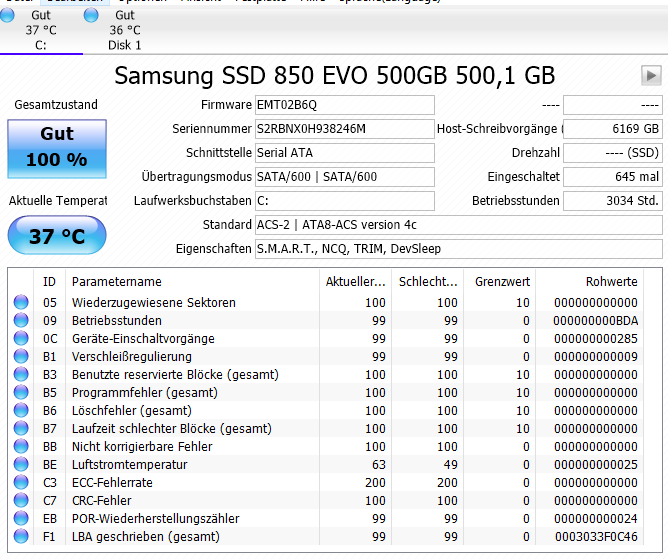Viewport: 668px width, 559px height.
Task: Click the Drehzahl value ---- (SSD)
Action: 613,153
